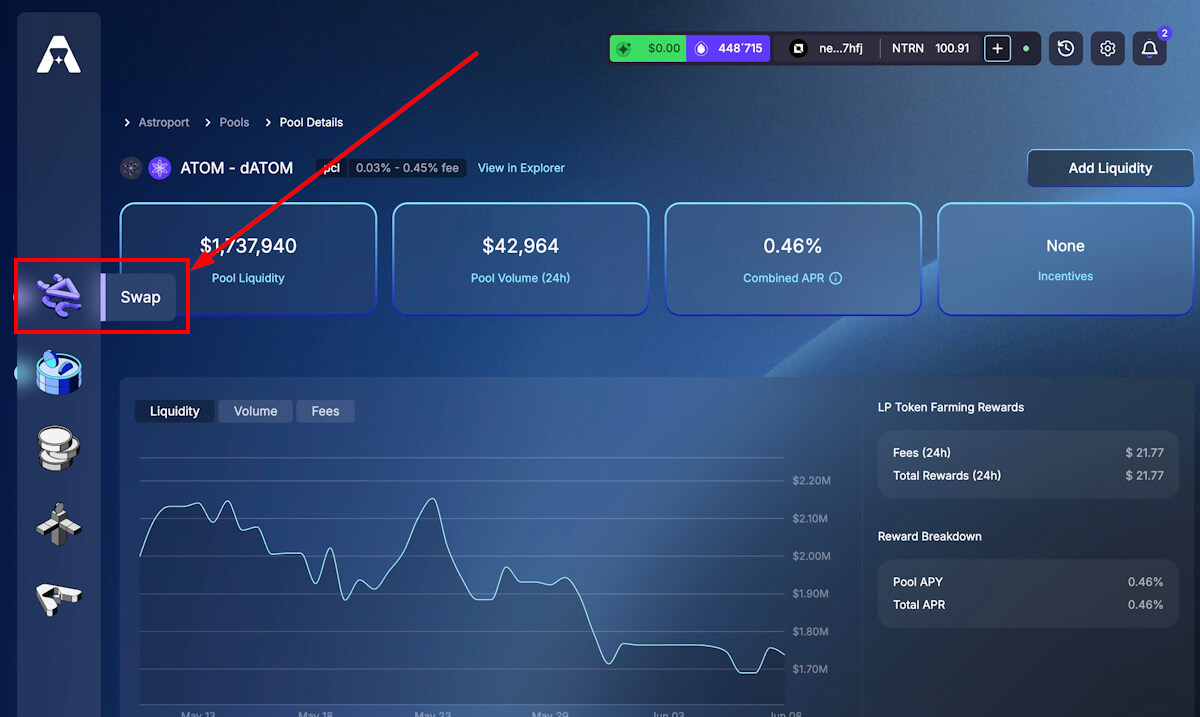The image size is (1200, 717).
Task: Click the Incentives card showing None
Action: (1065, 259)
